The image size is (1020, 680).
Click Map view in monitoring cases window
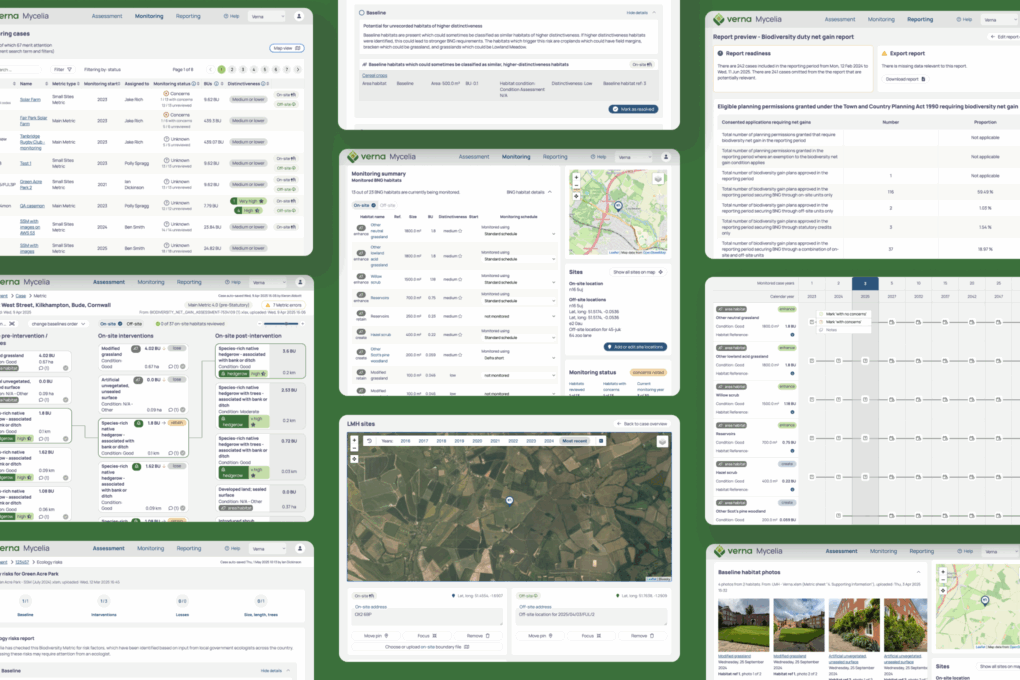click(286, 48)
